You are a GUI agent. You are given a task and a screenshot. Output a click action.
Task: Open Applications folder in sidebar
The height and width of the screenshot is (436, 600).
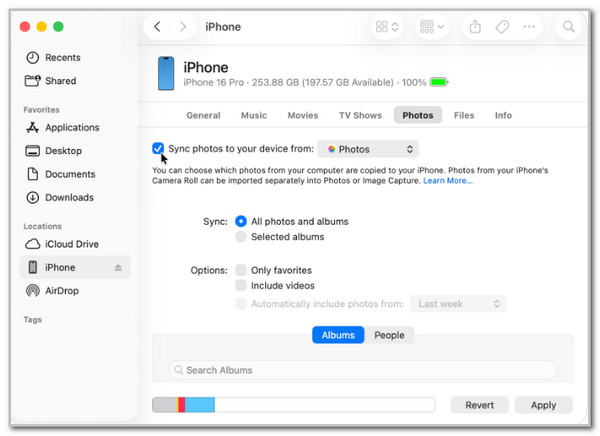coord(72,128)
